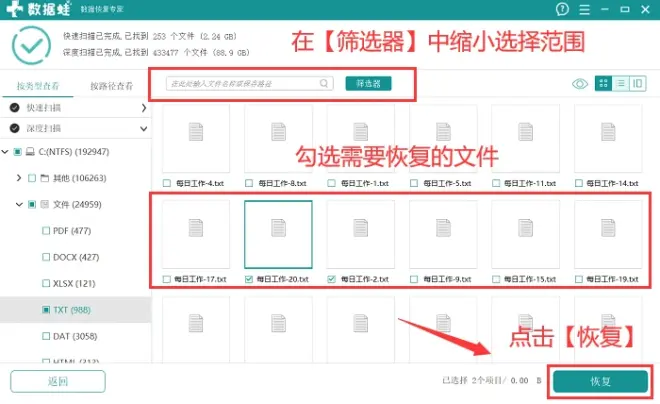Click the 返回 back button
The width and height of the screenshot is (660, 404).
click(58, 381)
